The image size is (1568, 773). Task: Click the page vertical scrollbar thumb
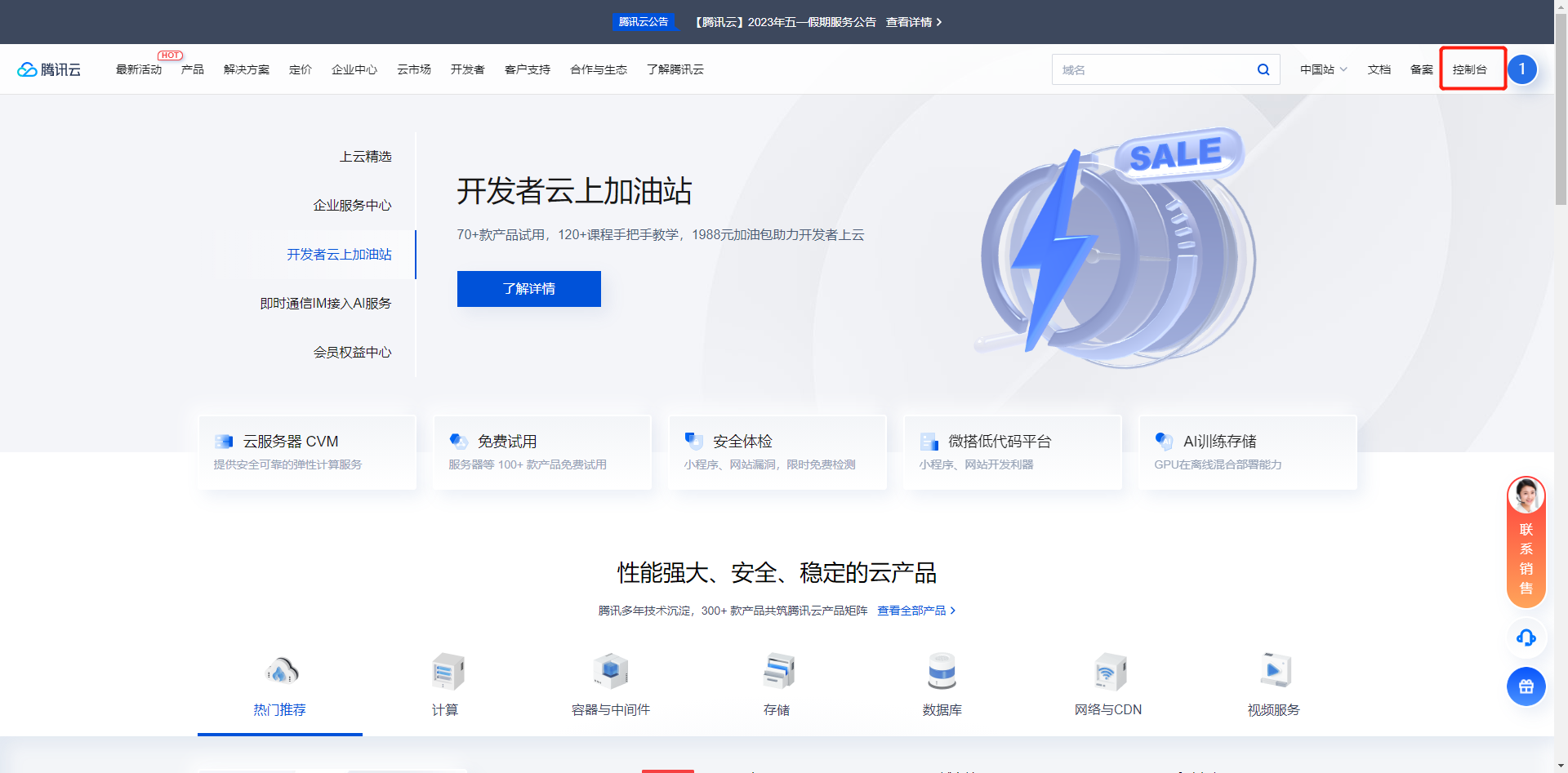tap(1561, 108)
